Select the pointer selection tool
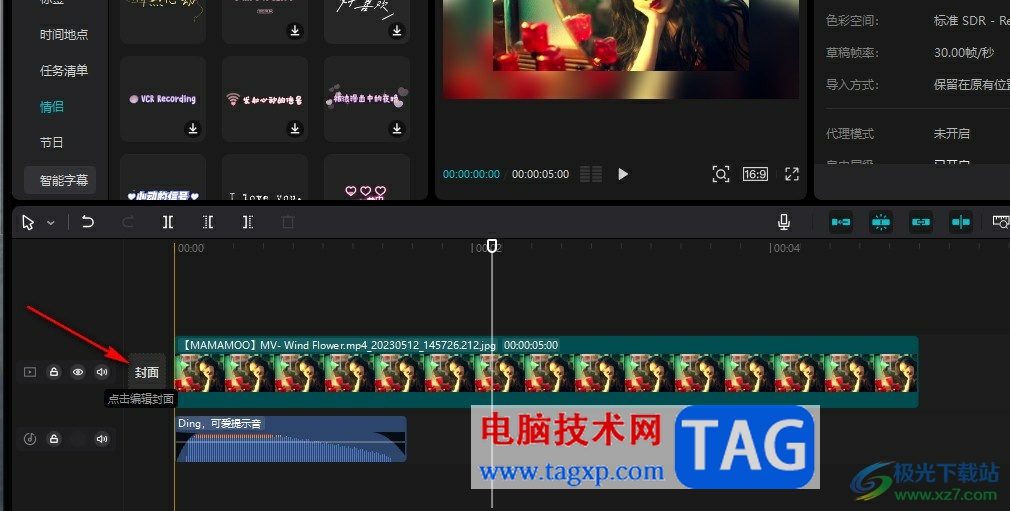 [x=28, y=222]
